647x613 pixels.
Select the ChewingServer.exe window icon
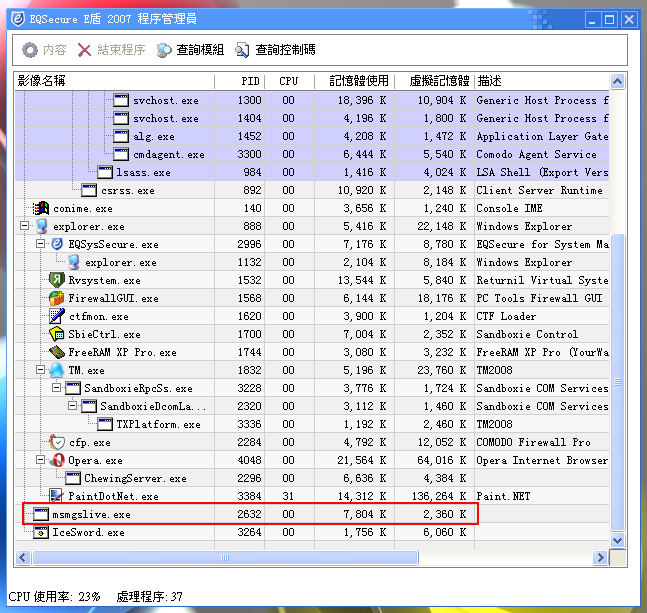point(73,478)
